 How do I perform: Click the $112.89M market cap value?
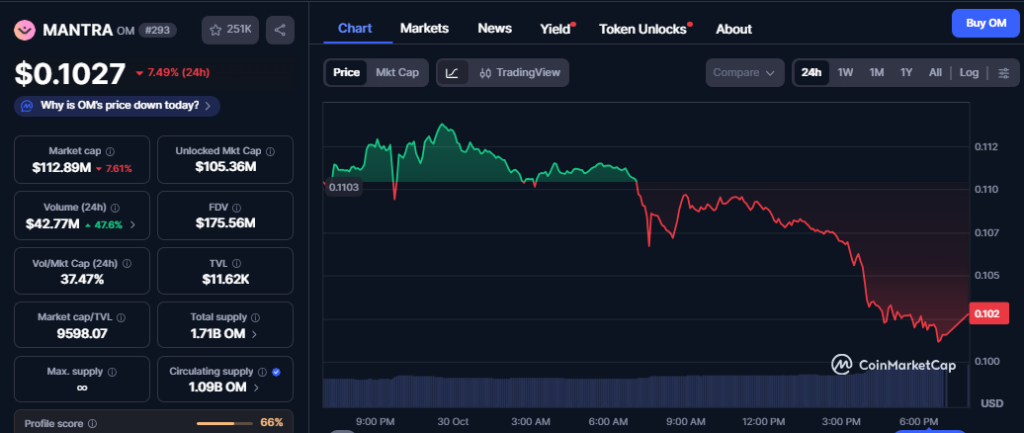point(61,168)
